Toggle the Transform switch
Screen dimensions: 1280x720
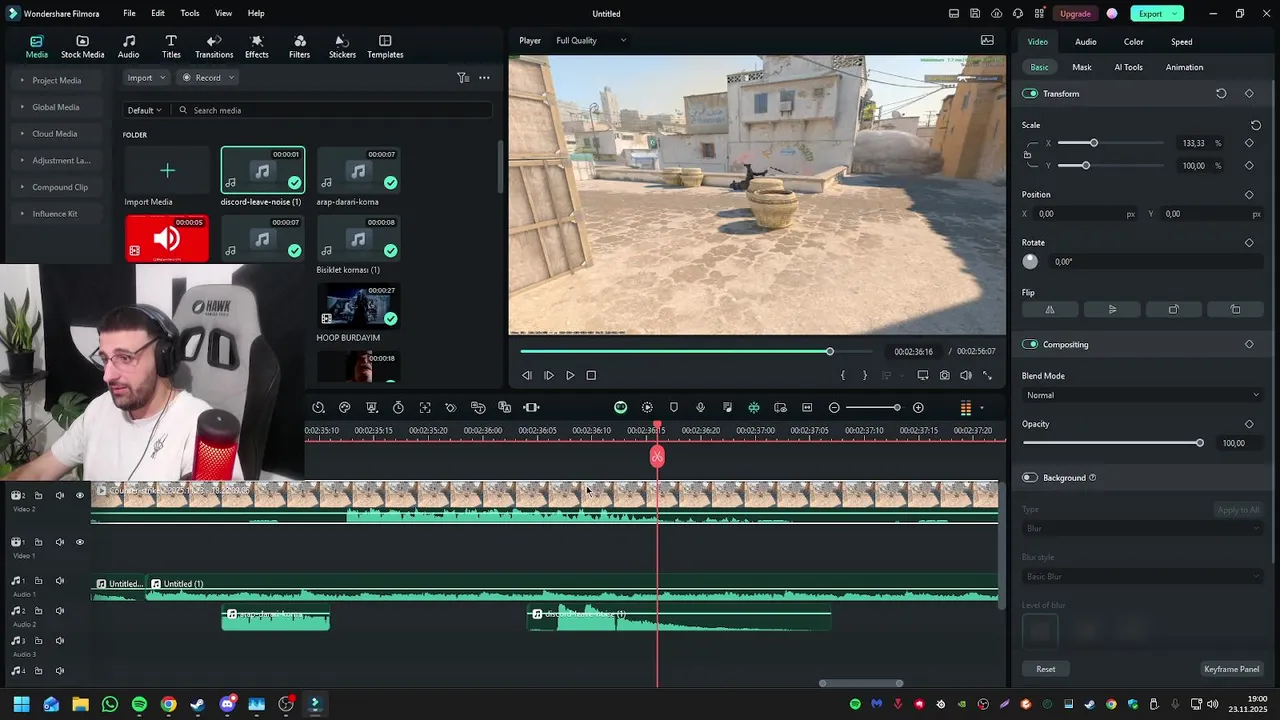pyautogui.click(x=1030, y=94)
